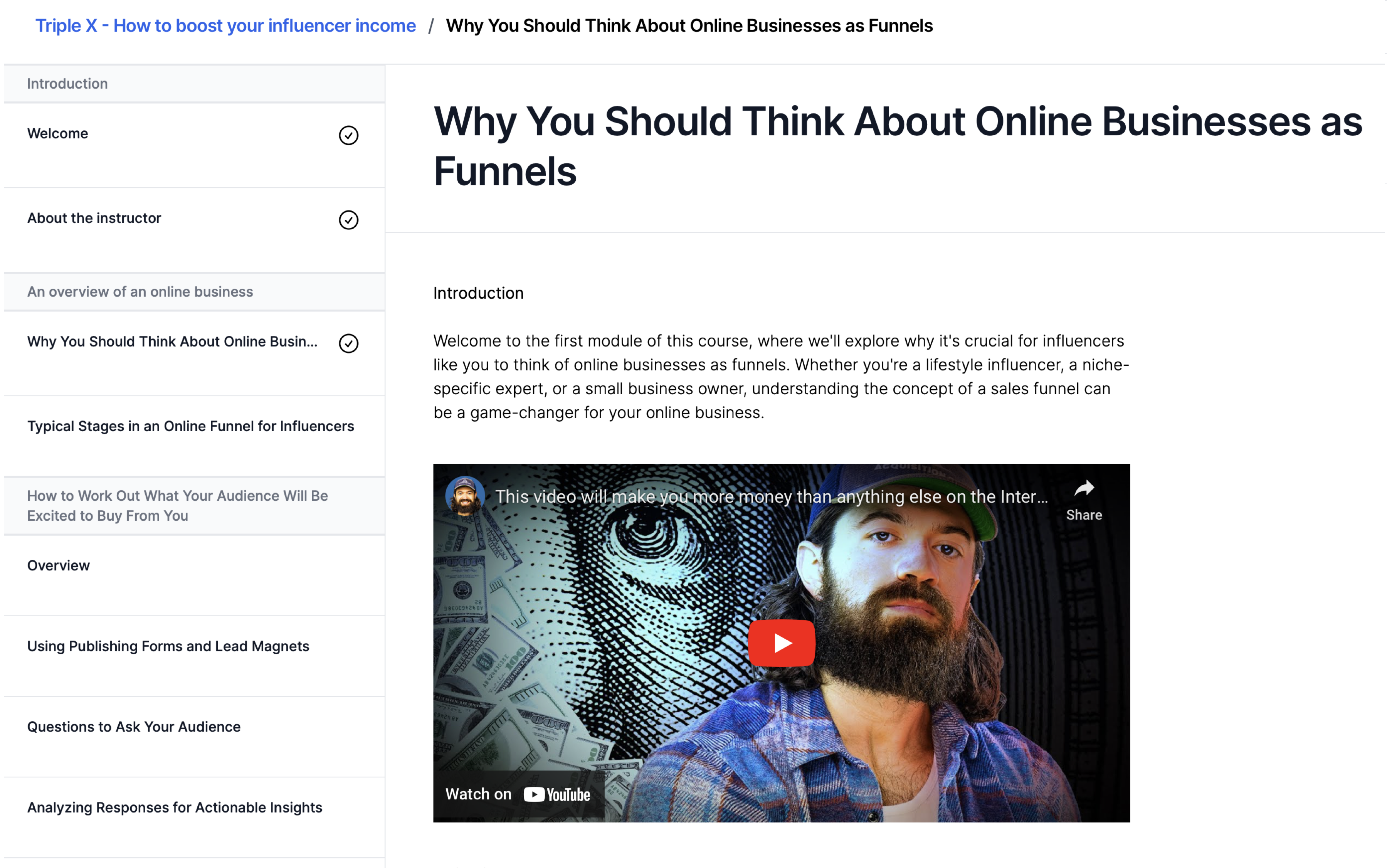The image size is (1387, 868).
Task: Go back to Triple X course breadcrumb
Action: tap(225, 26)
